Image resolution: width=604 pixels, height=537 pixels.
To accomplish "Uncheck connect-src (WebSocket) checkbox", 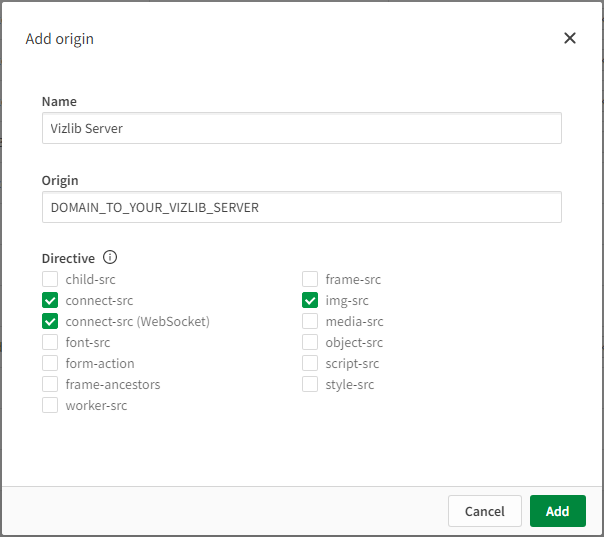I will [x=50, y=321].
